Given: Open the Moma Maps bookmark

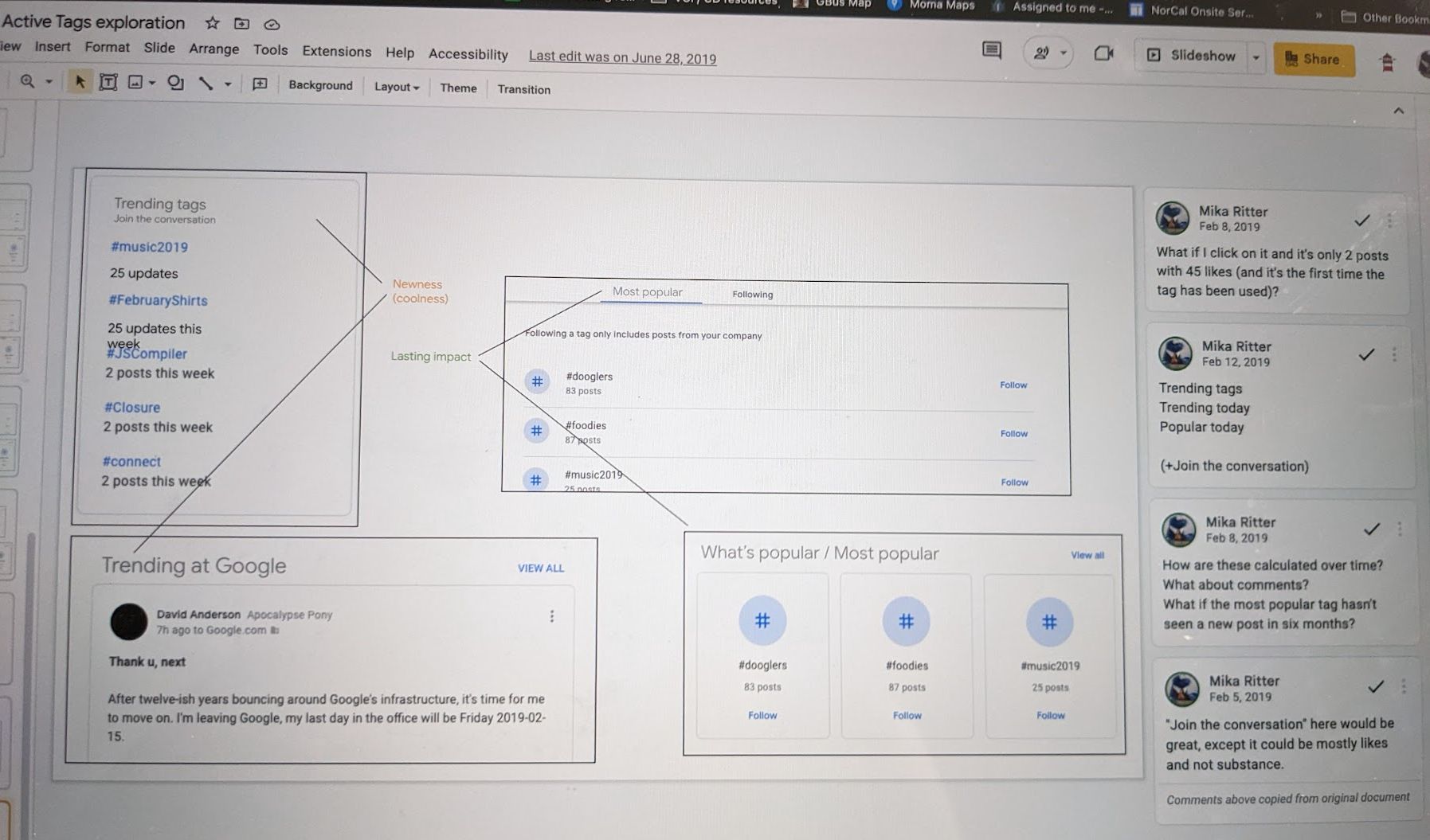Looking at the screenshot, I should (x=931, y=5).
